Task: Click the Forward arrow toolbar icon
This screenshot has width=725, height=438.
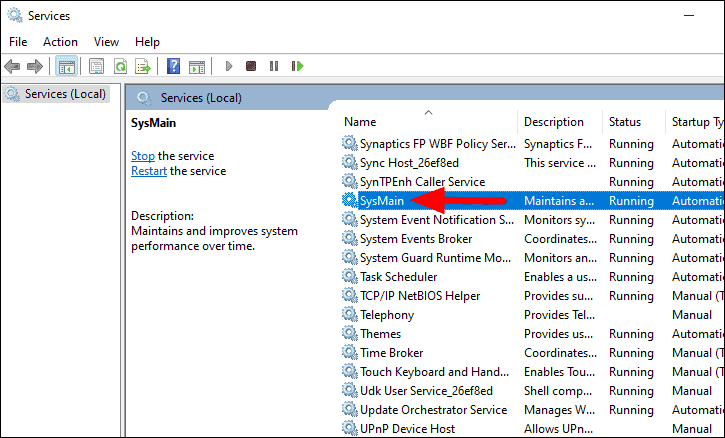Action: [35, 67]
